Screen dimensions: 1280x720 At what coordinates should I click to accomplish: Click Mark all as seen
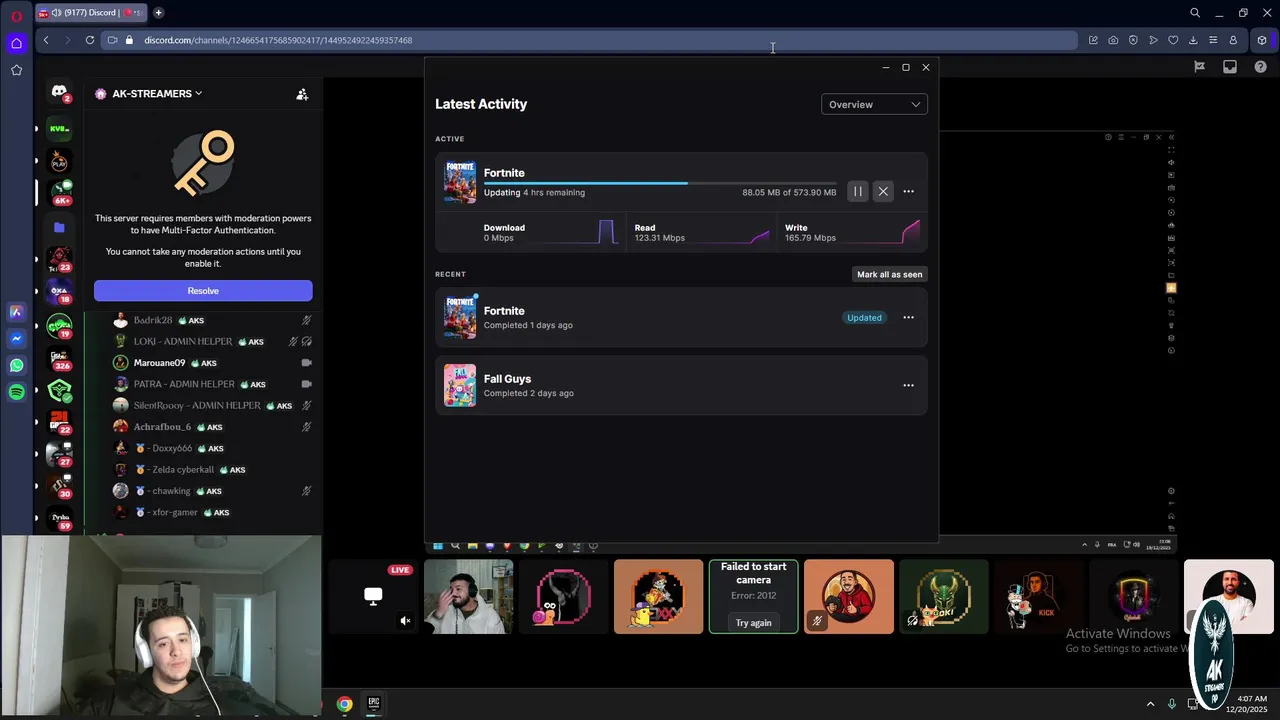coord(889,274)
